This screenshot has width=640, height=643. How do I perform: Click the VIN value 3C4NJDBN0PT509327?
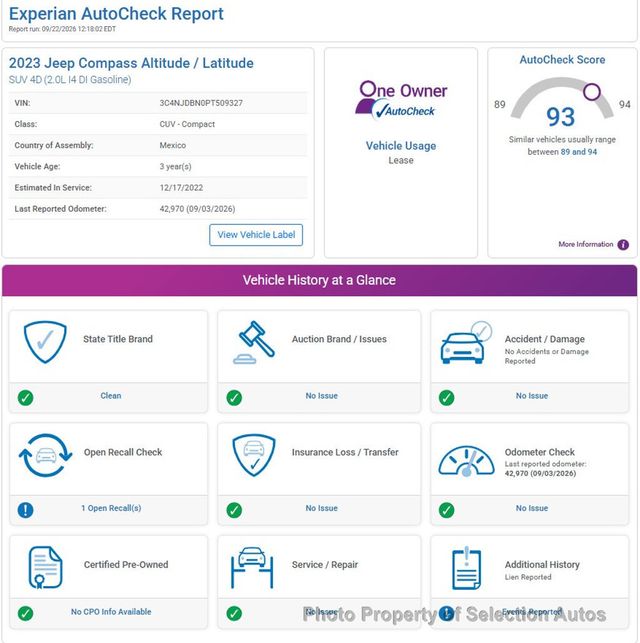pos(201,103)
